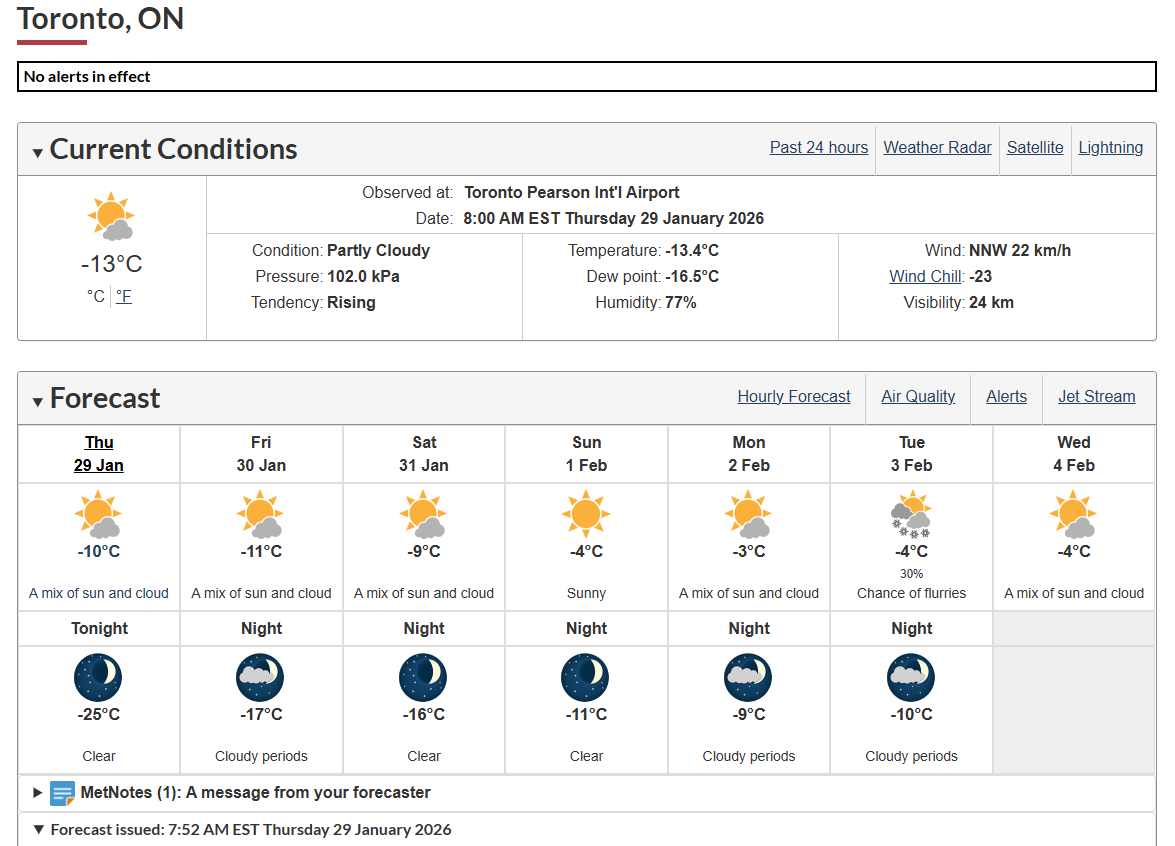Click the partly cloudy current conditions icon
Screen dimensions: 1175x846
(x=111, y=216)
